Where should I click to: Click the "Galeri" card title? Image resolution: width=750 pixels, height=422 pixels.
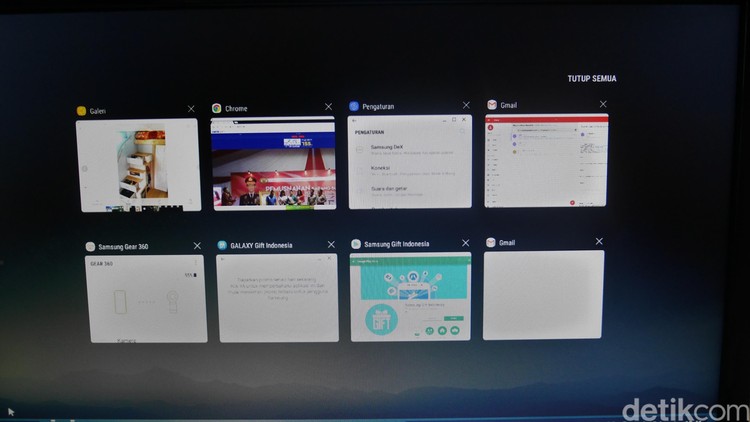tap(98, 111)
